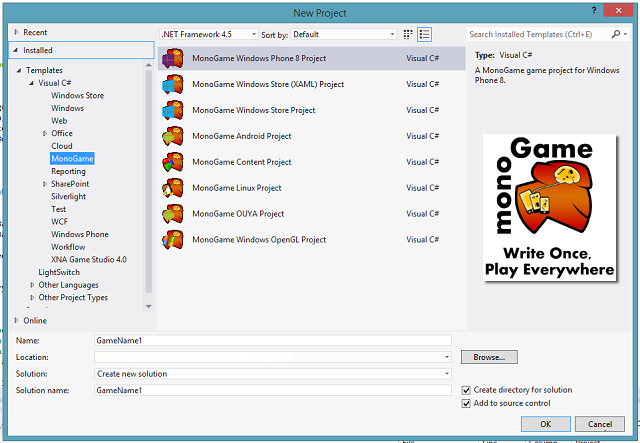Image resolution: width=640 pixels, height=443 pixels.
Task: Select the WCF template category
Action: click(x=60, y=222)
